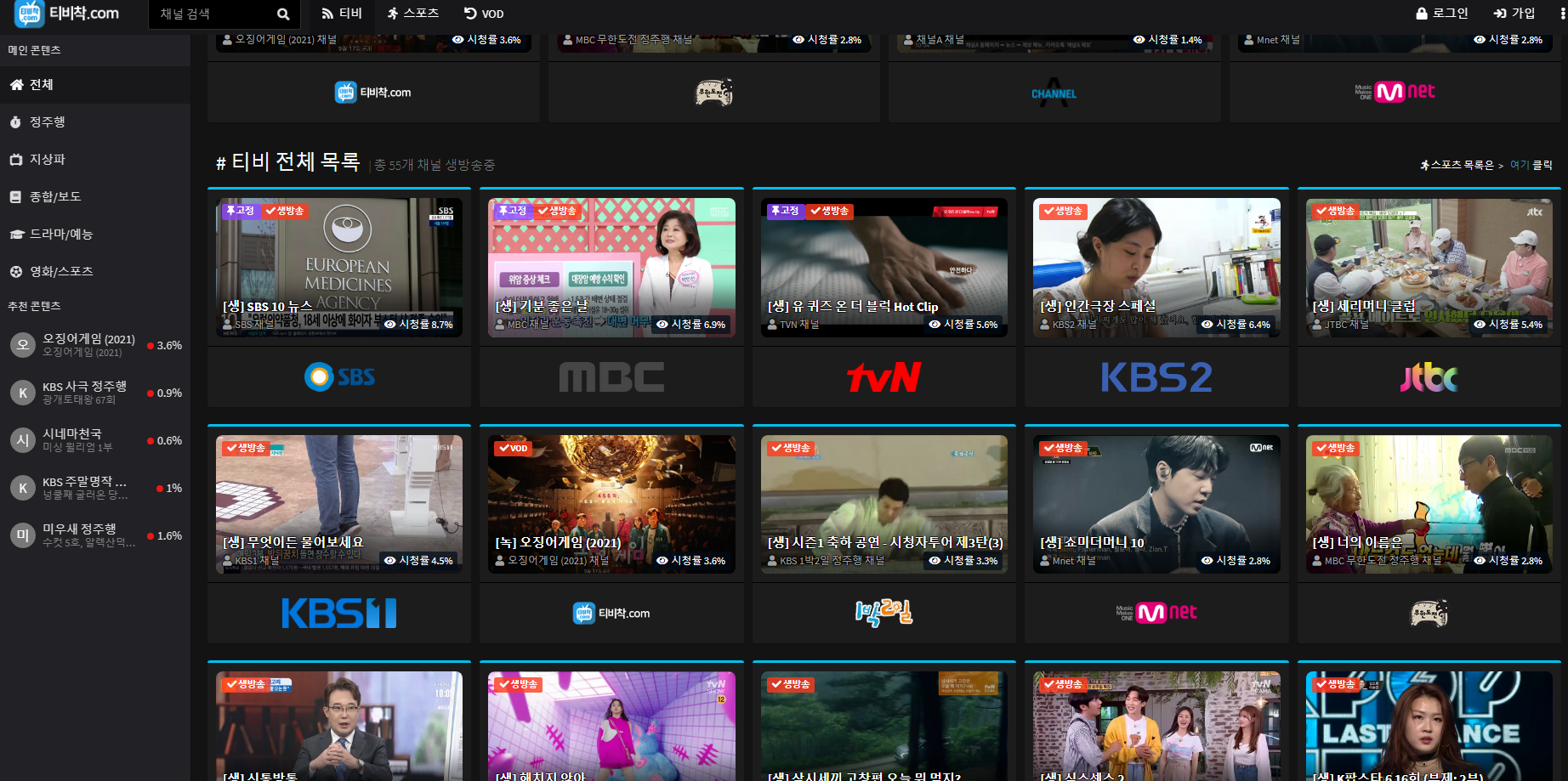Click 고정 pin badge on tvN card

click(786, 211)
